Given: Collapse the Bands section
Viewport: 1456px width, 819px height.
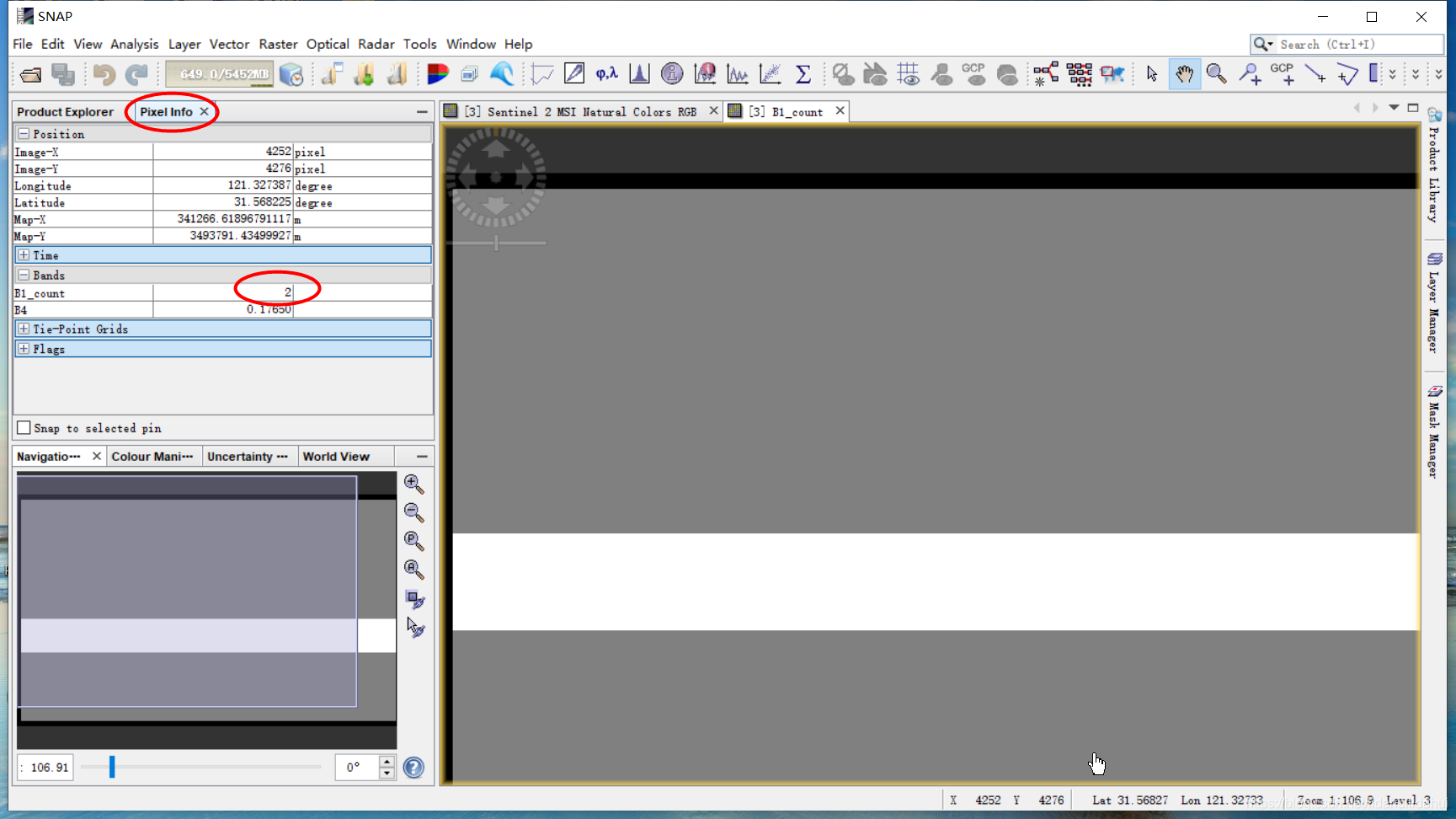Looking at the screenshot, I should tap(24, 275).
